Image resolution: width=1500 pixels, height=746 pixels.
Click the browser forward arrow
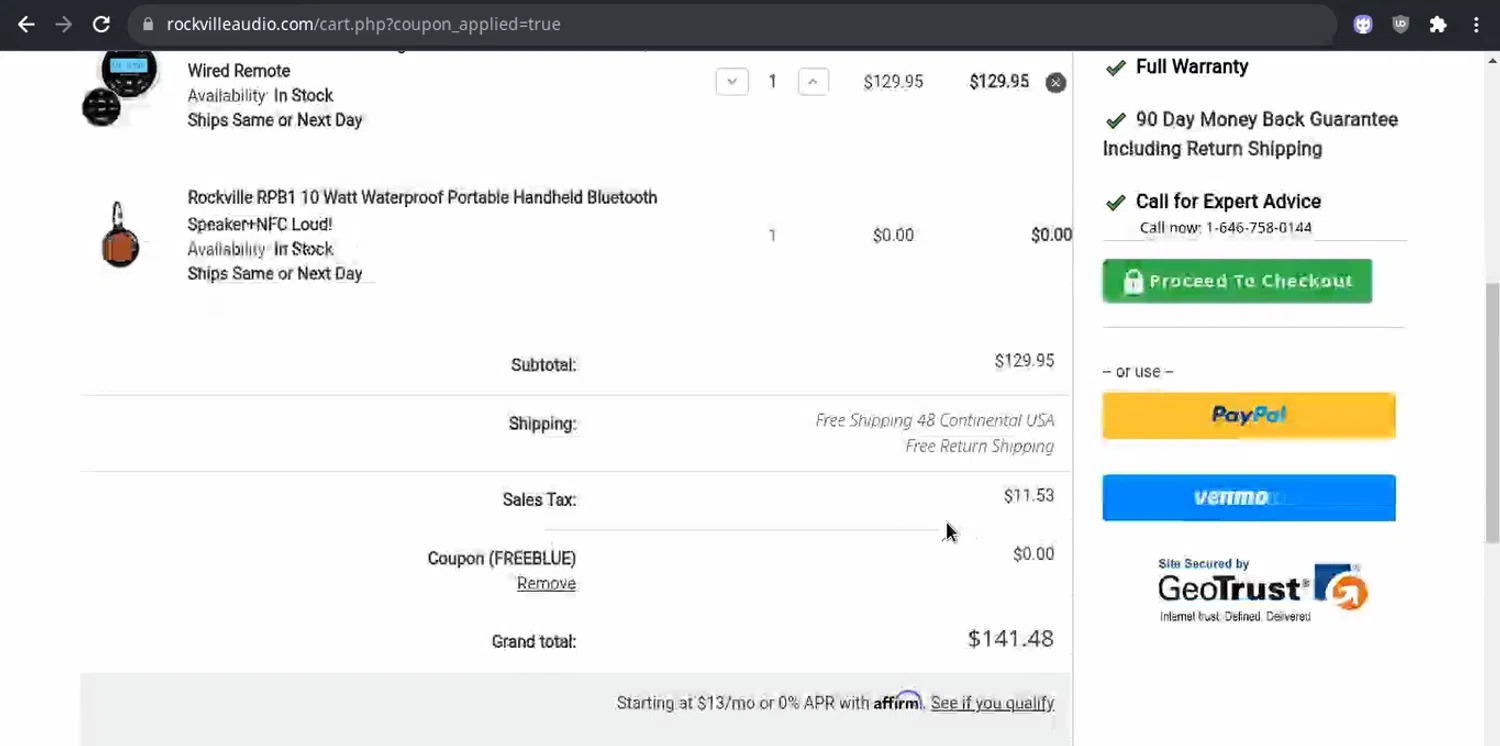coord(64,24)
